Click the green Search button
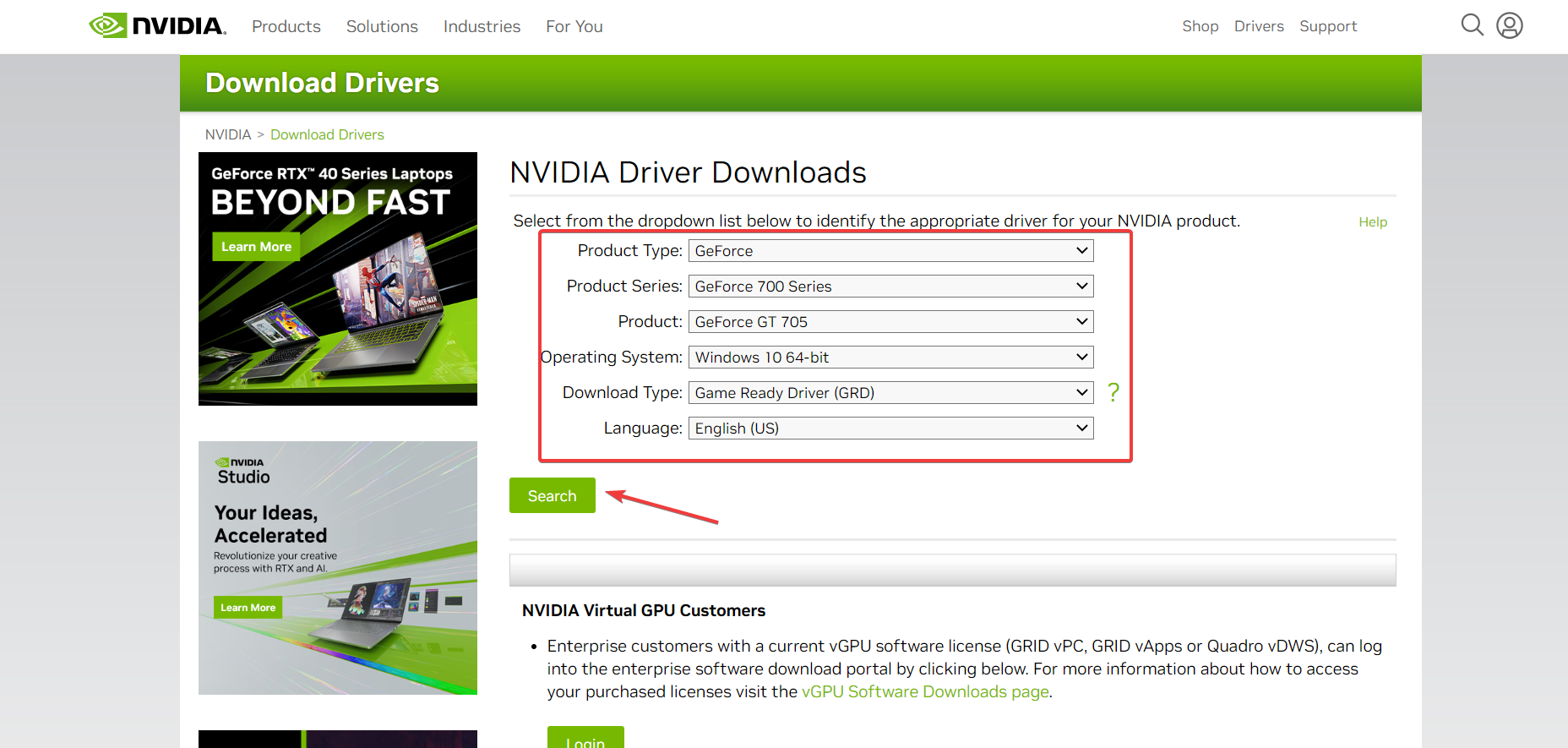 click(553, 495)
